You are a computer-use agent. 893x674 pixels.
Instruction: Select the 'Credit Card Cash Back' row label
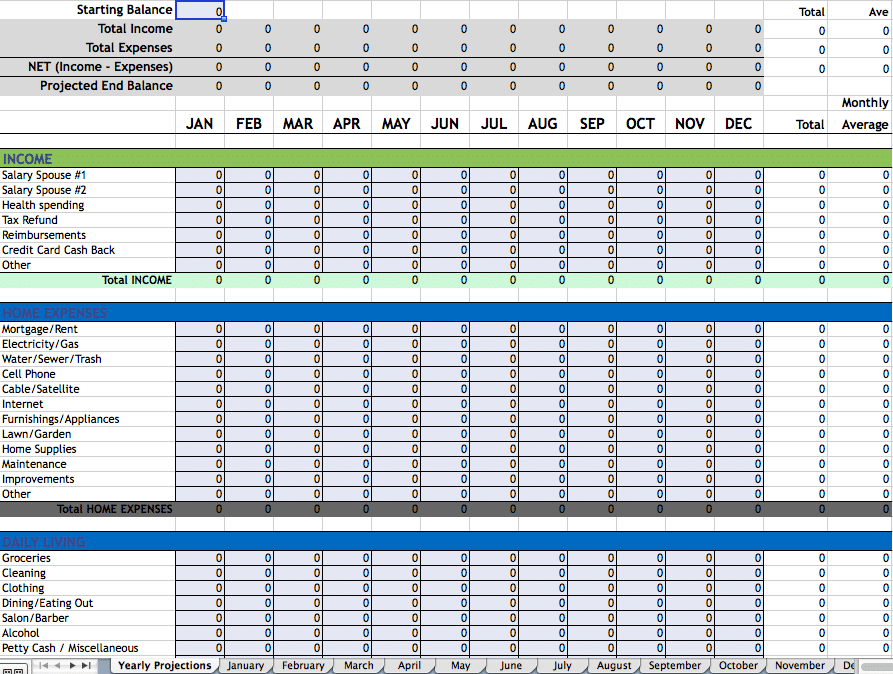88,250
